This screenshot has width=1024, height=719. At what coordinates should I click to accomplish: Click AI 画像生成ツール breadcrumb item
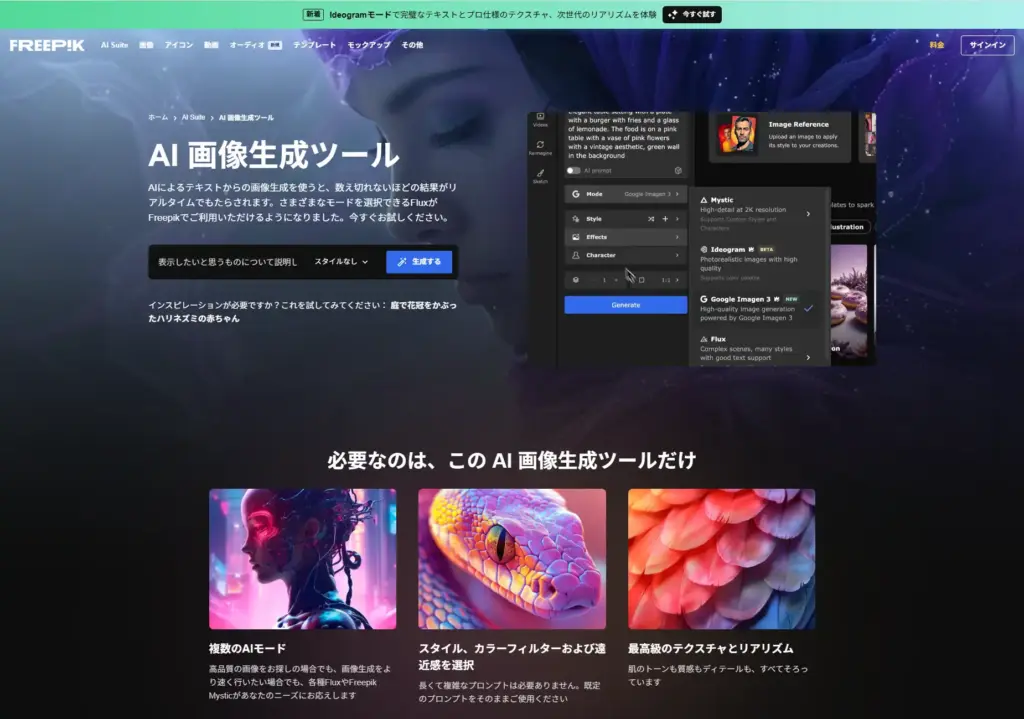[246, 118]
